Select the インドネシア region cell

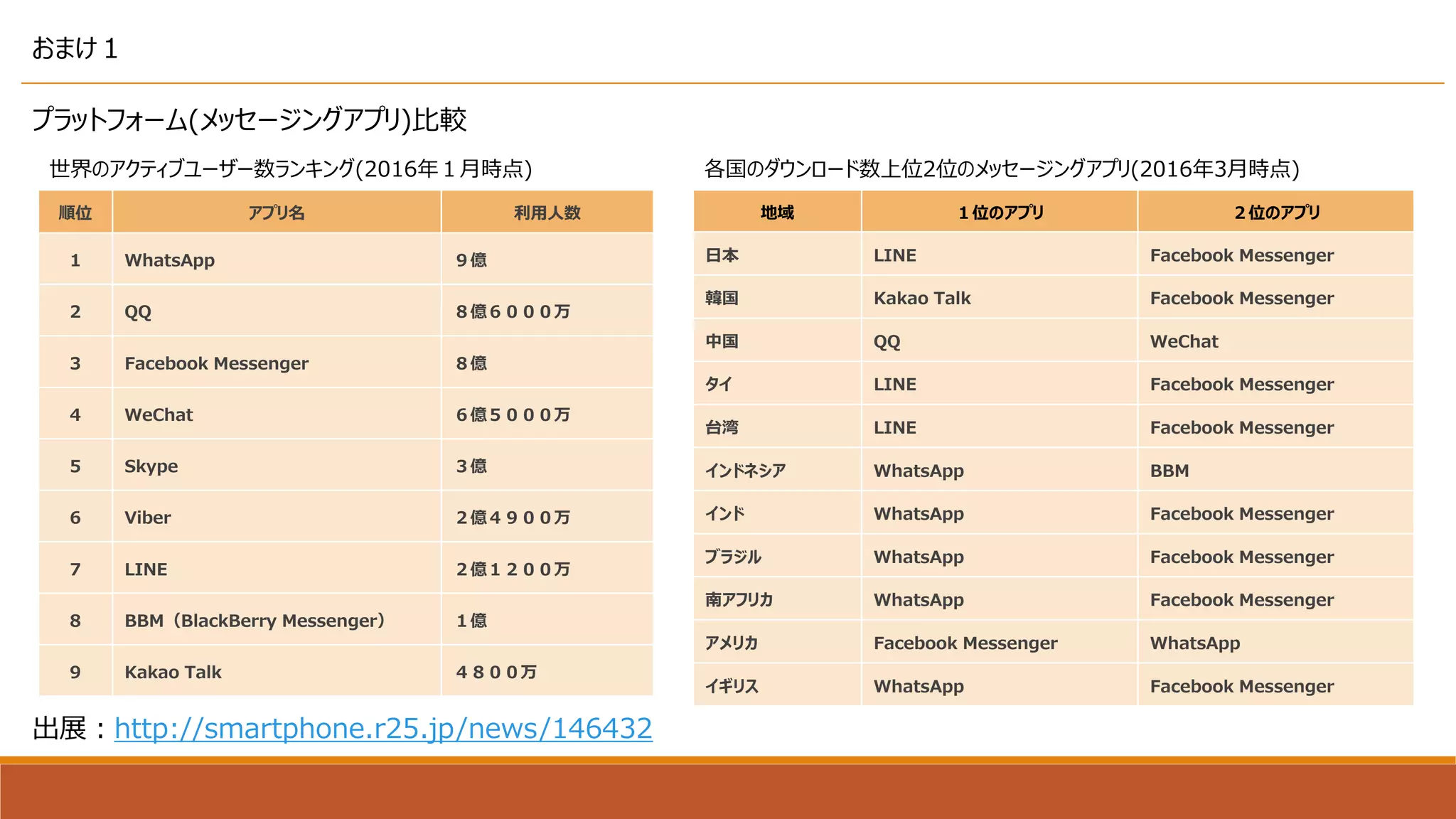745,471
